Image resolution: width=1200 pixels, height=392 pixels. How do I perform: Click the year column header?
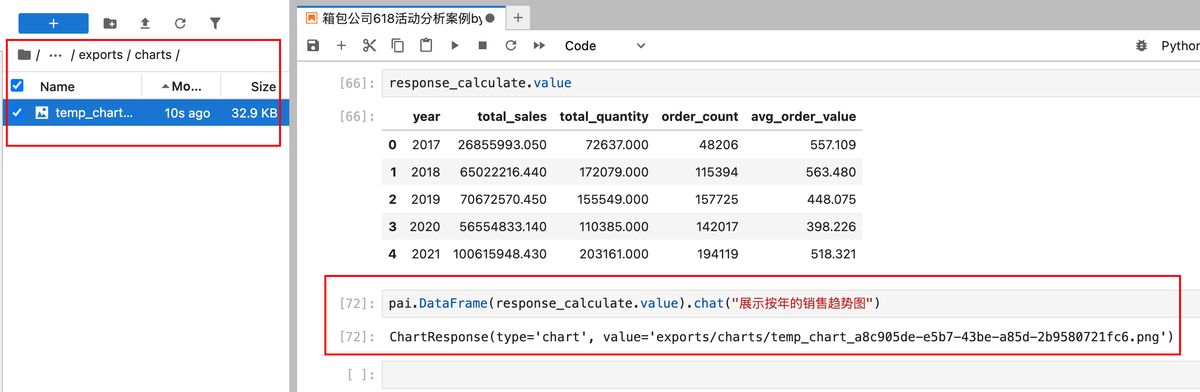coord(426,117)
